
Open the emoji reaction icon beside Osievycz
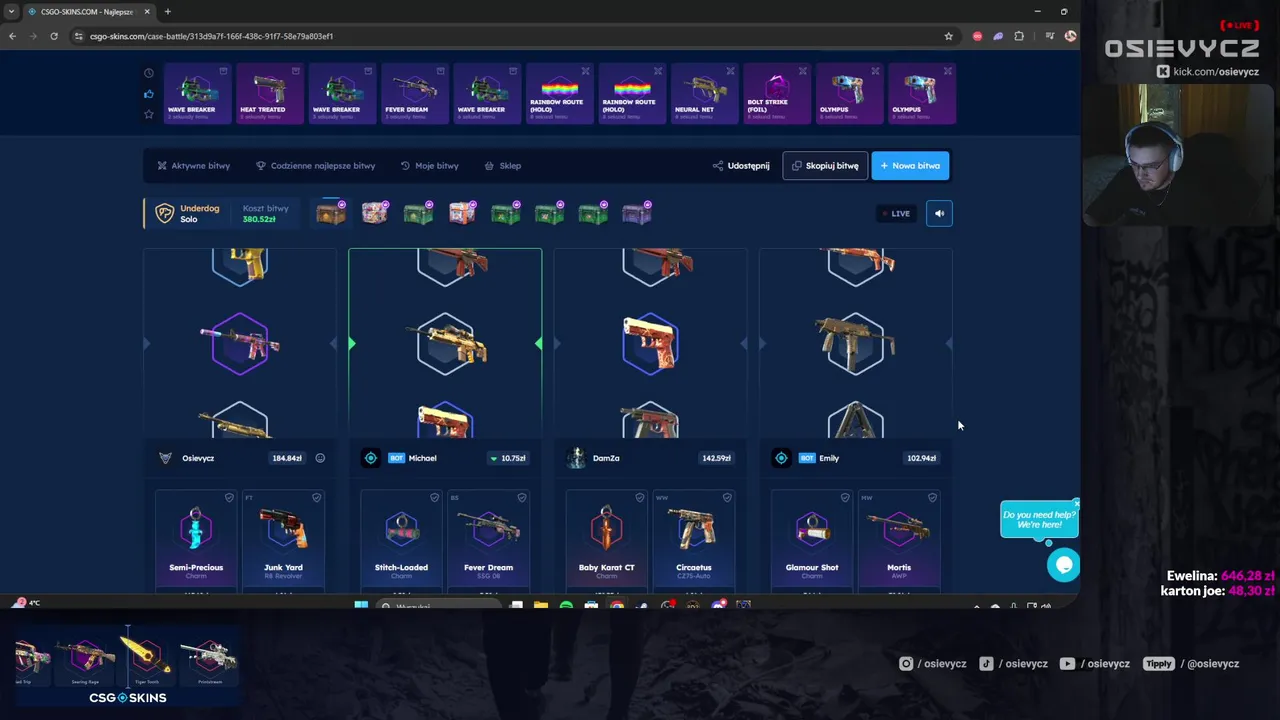pyautogui.click(x=320, y=458)
